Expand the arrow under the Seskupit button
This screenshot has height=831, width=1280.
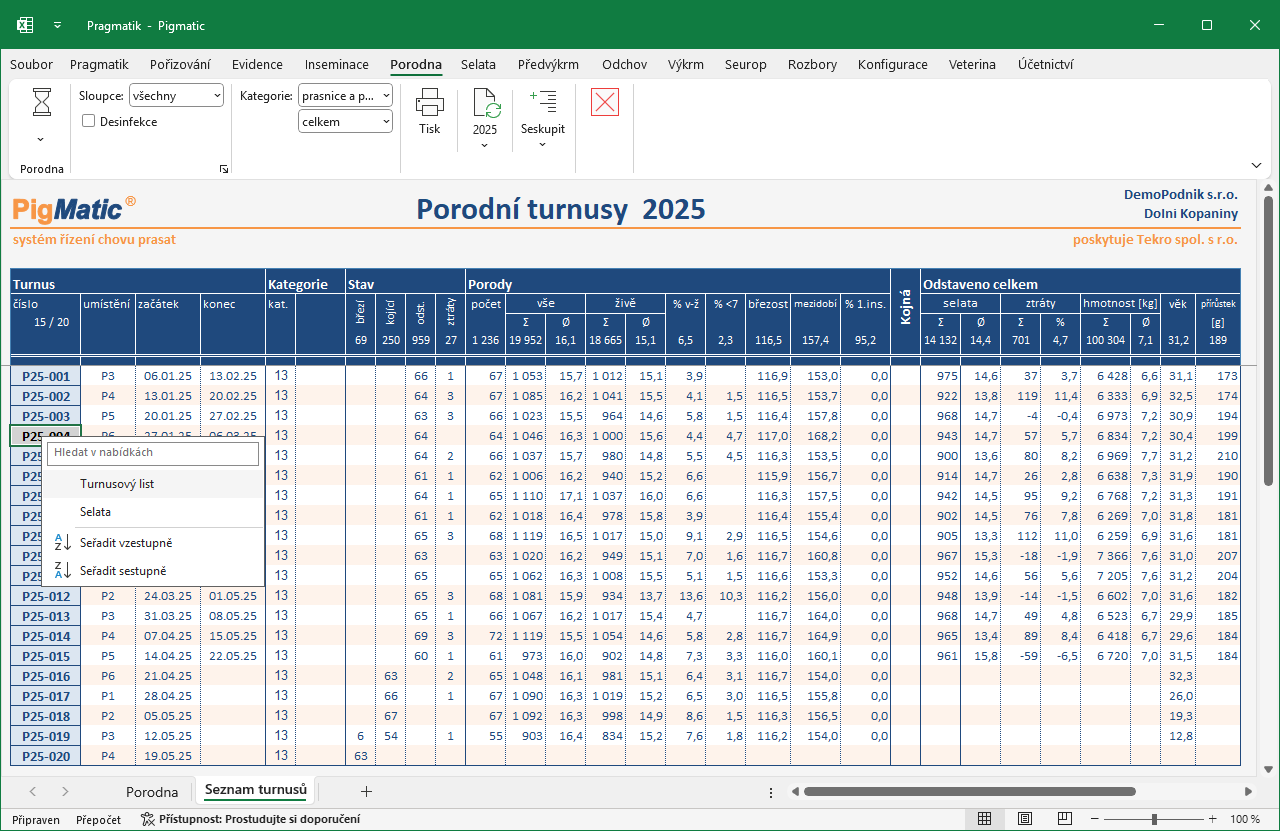tap(543, 145)
